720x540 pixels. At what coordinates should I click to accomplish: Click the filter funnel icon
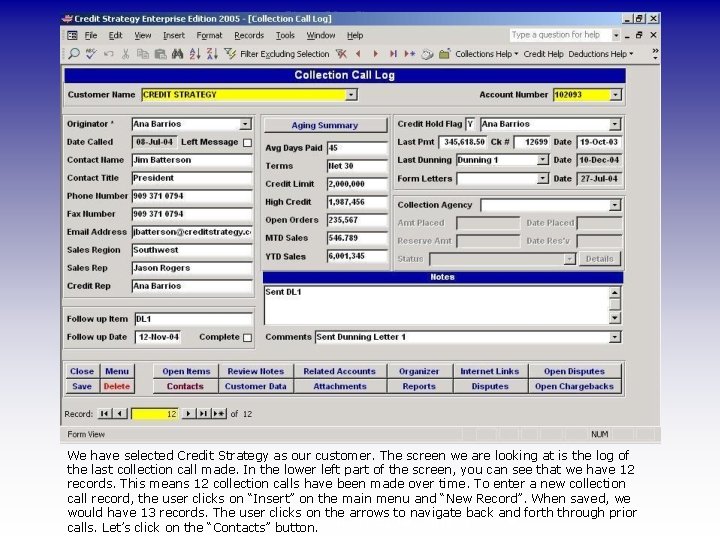(230, 54)
